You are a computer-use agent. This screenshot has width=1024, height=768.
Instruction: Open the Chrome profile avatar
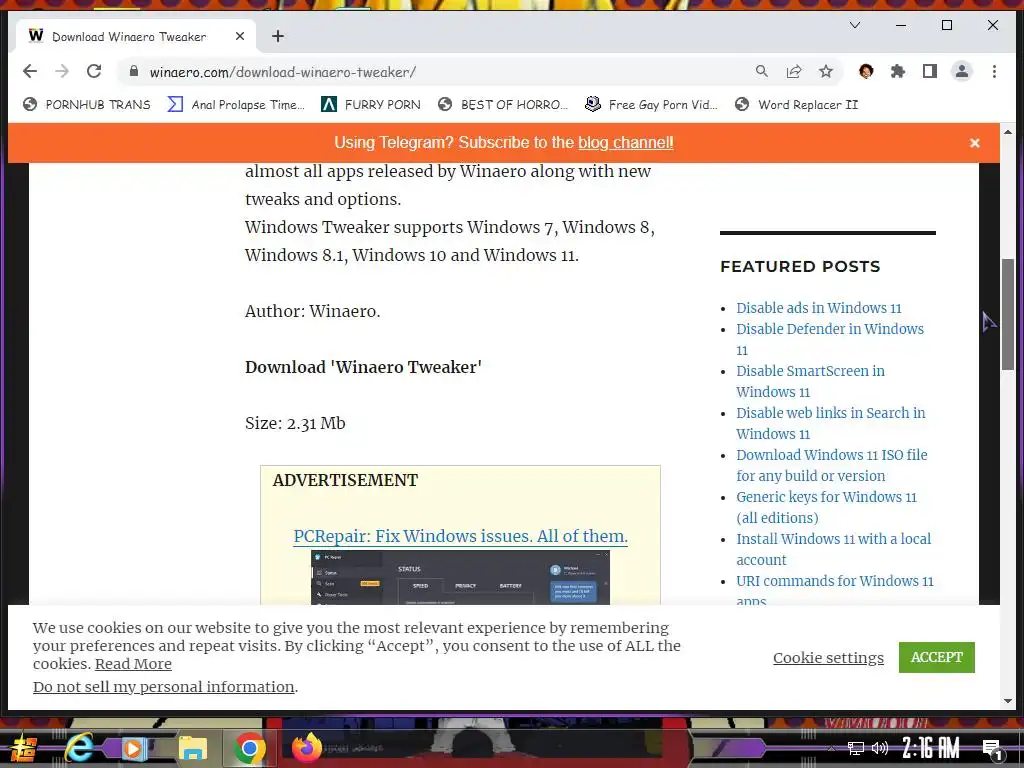962,71
